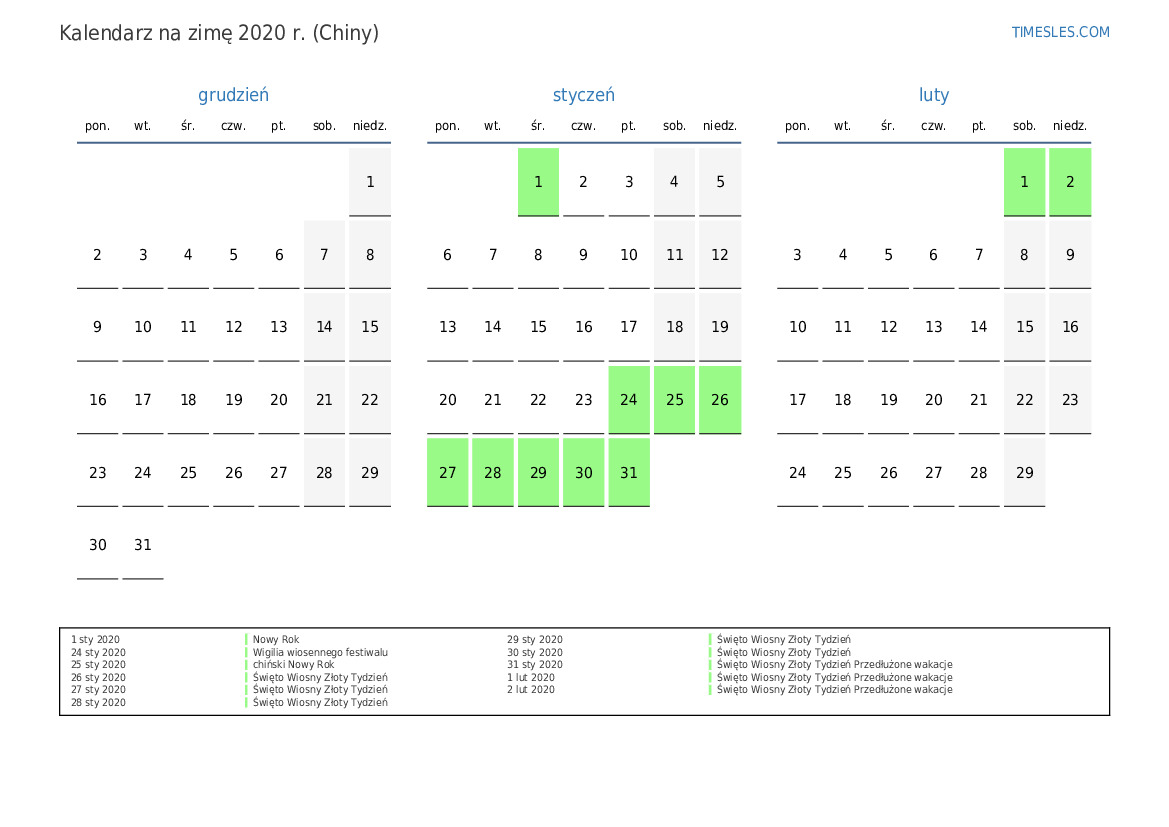1169x827 pixels.
Task: Click legend date '26 sty 2020'
Action: tap(98, 678)
